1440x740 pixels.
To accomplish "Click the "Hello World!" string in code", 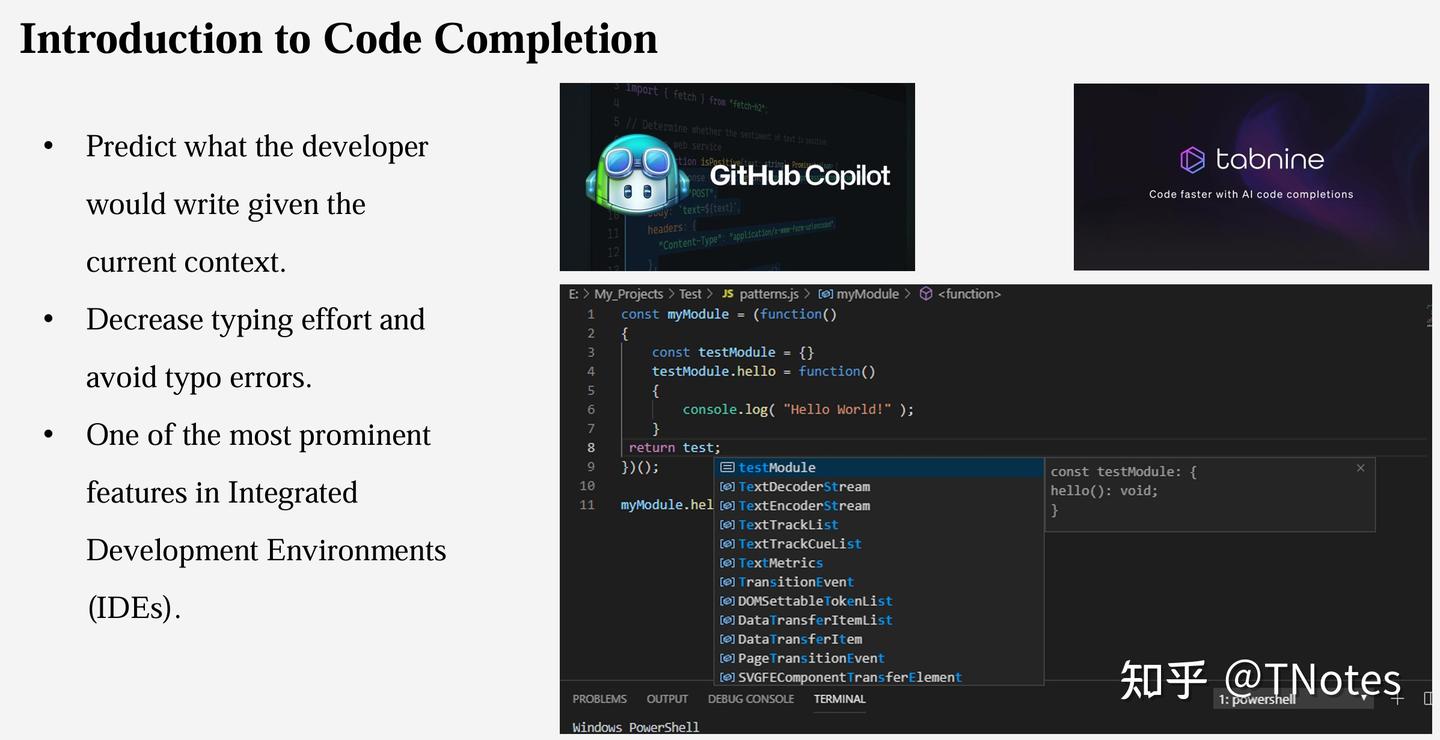I will (837, 410).
